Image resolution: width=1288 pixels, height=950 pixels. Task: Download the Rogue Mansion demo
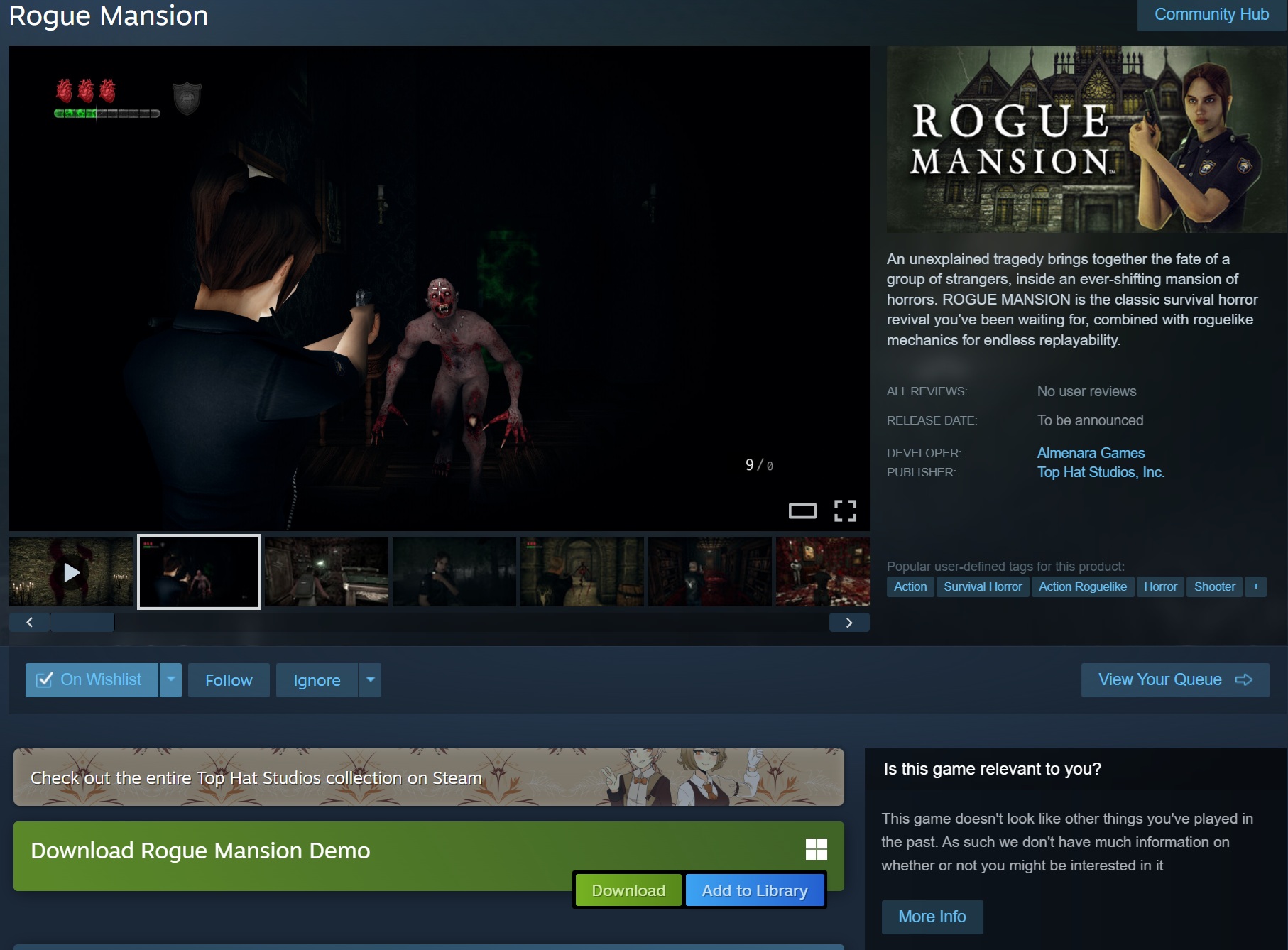point(628,890)
